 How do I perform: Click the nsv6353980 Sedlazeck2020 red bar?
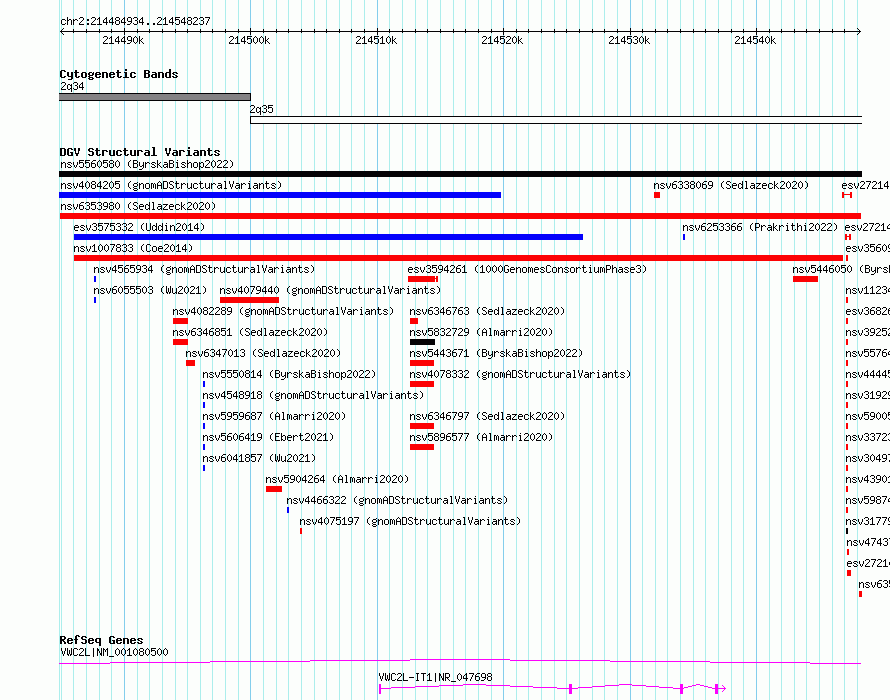(460, 216)
